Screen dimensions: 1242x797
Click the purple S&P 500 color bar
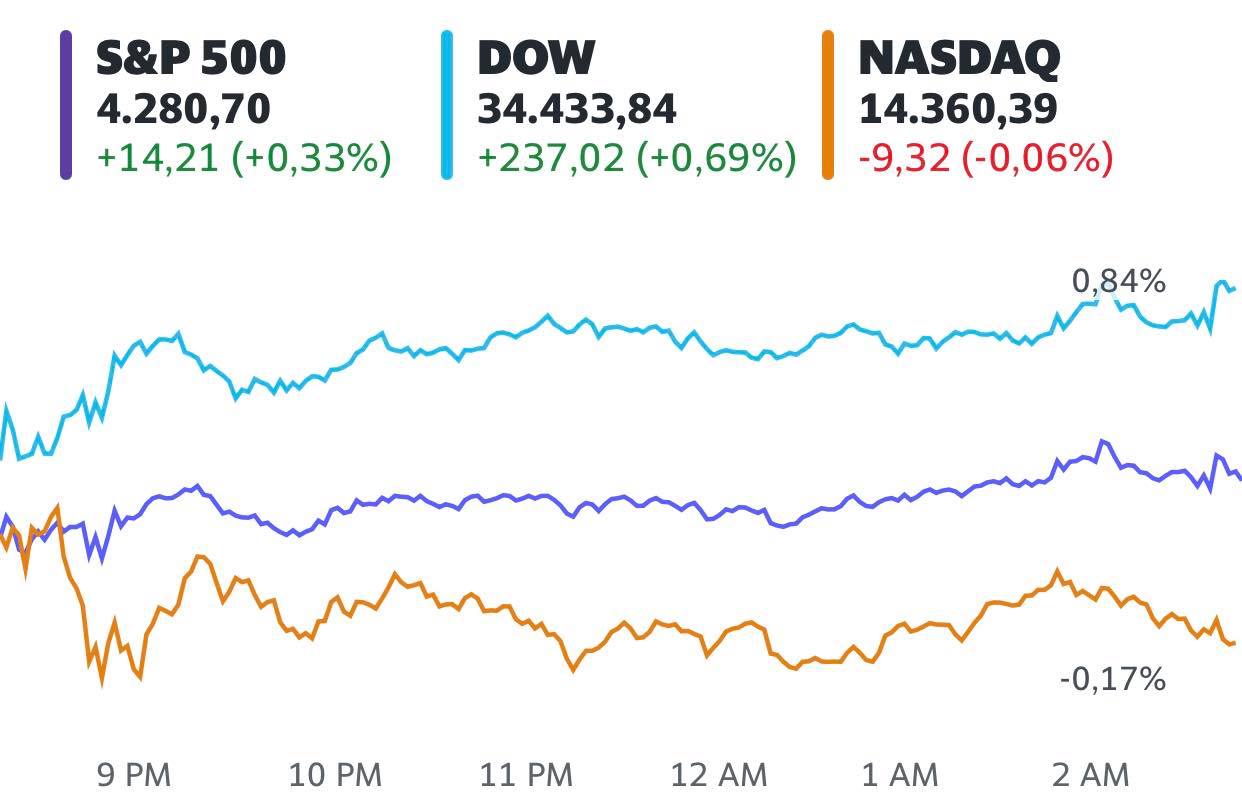[66, 105]
